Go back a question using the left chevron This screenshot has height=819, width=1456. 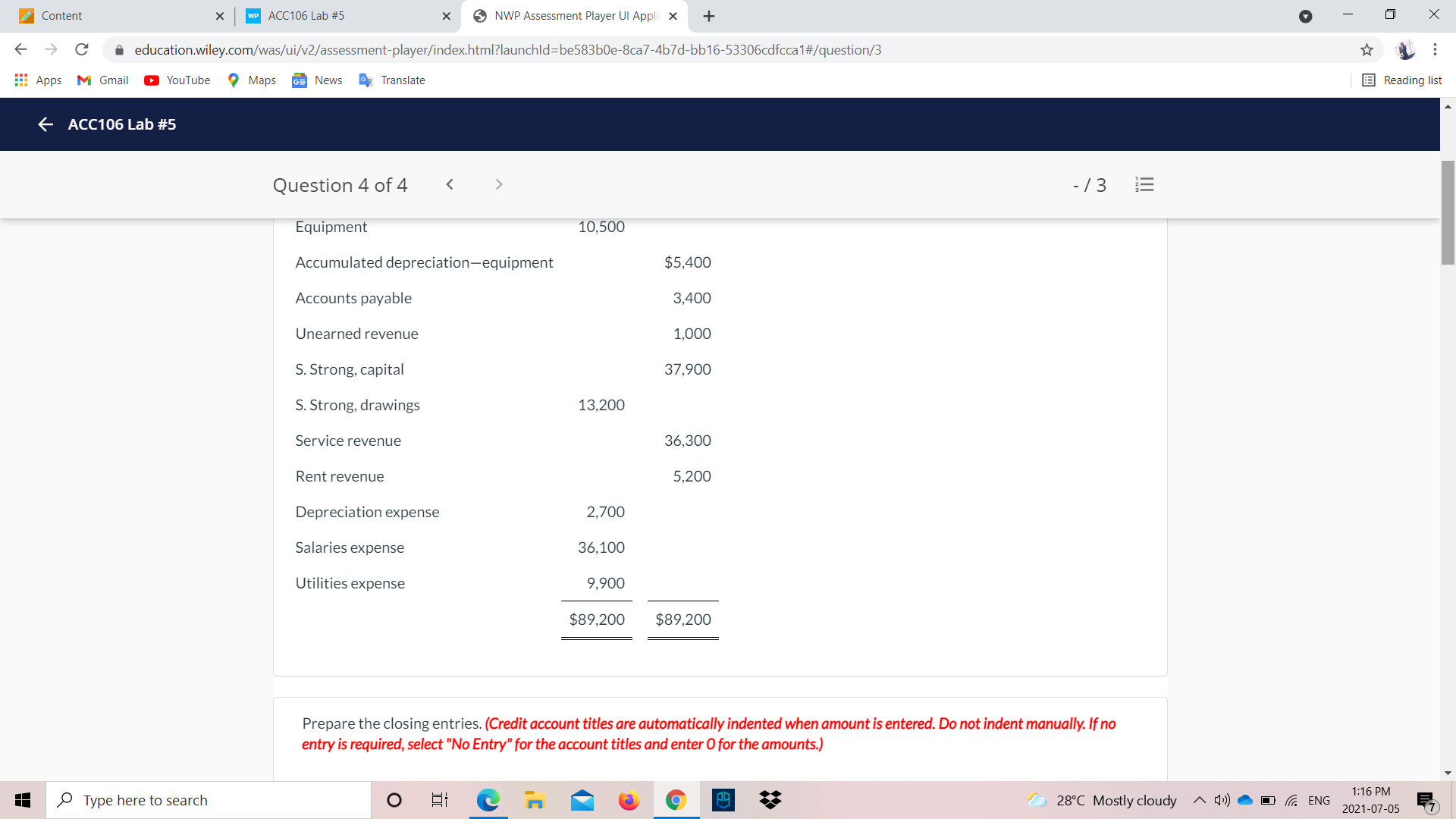450,184
